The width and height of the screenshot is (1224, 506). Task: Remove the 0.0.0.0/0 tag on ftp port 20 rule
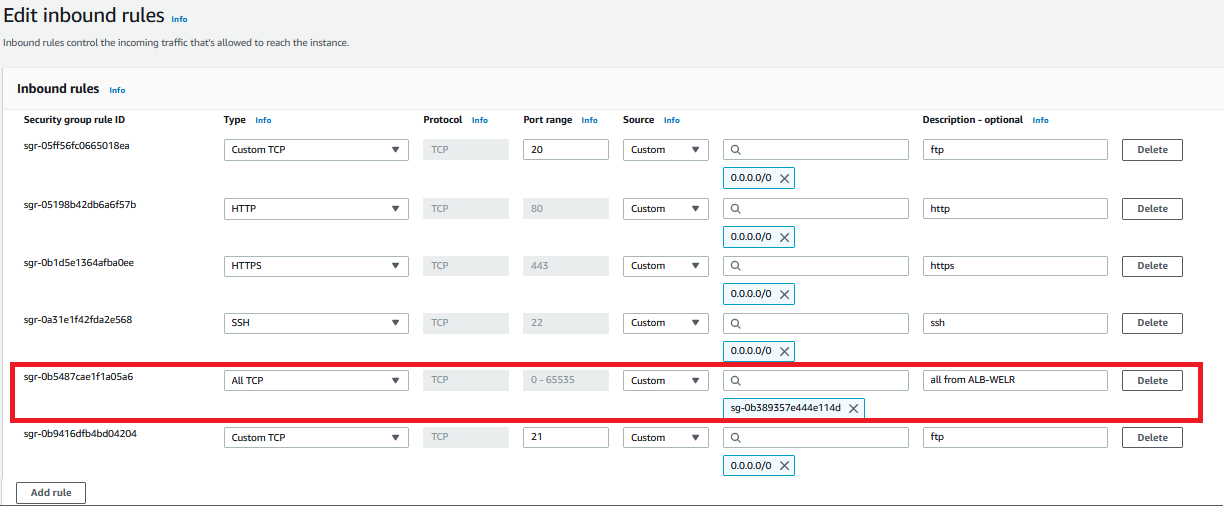click(785, 179)
